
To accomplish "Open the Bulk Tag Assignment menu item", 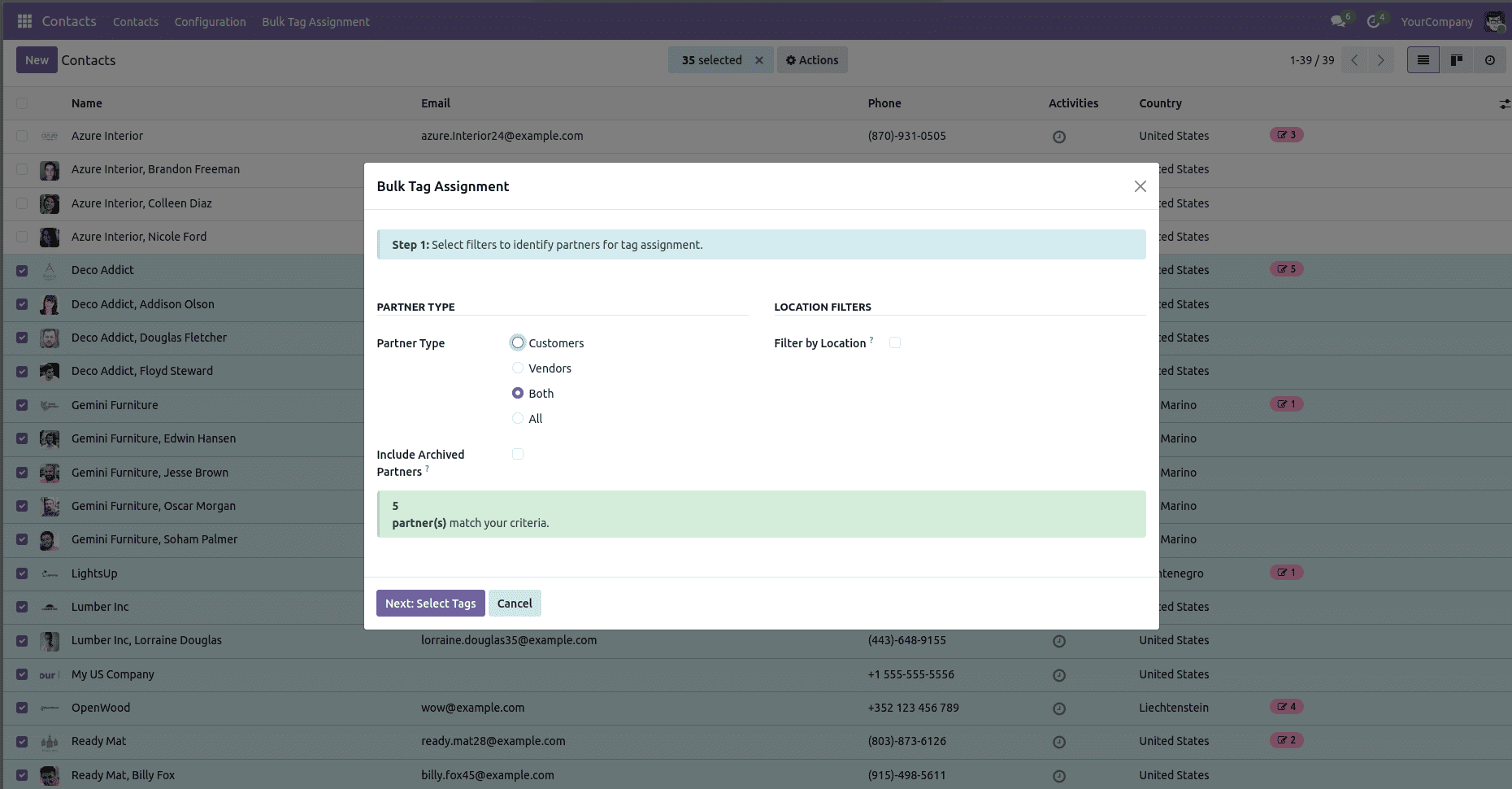I will pos(315,21).
